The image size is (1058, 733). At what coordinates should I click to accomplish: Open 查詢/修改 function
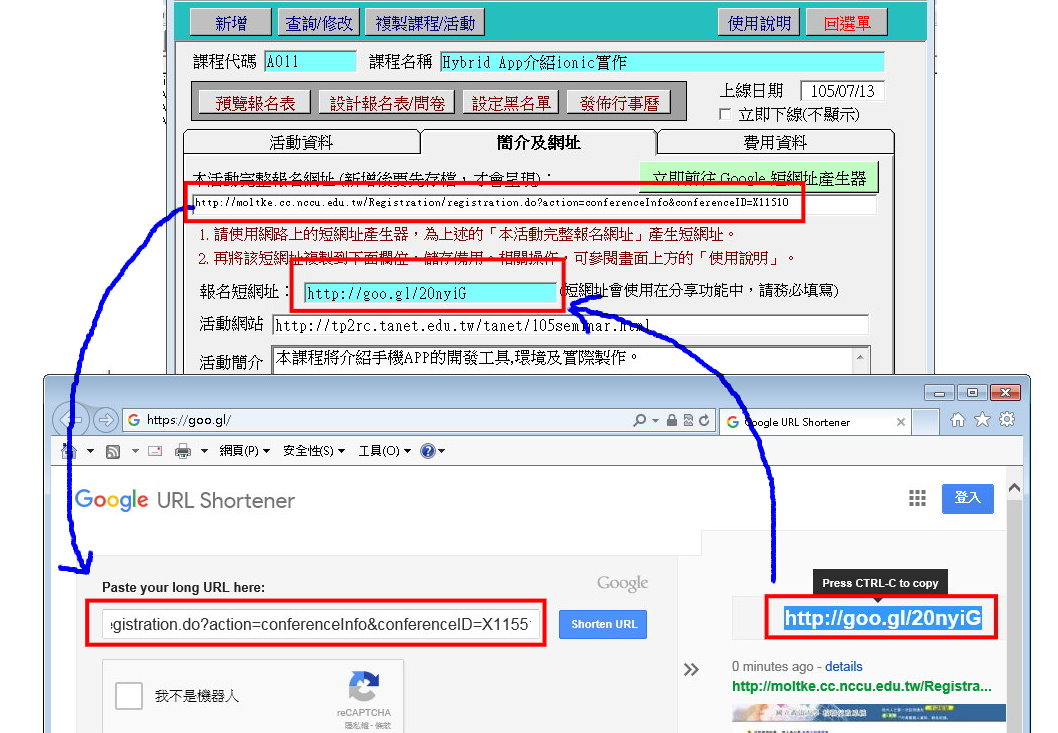point(318,23)
